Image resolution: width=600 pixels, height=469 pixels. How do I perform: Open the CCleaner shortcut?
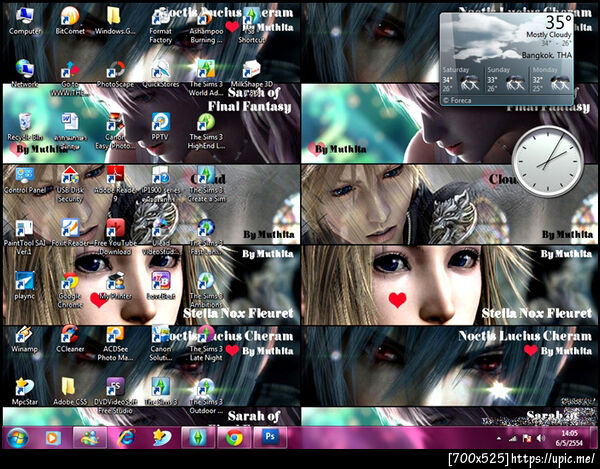pos(70,339)
